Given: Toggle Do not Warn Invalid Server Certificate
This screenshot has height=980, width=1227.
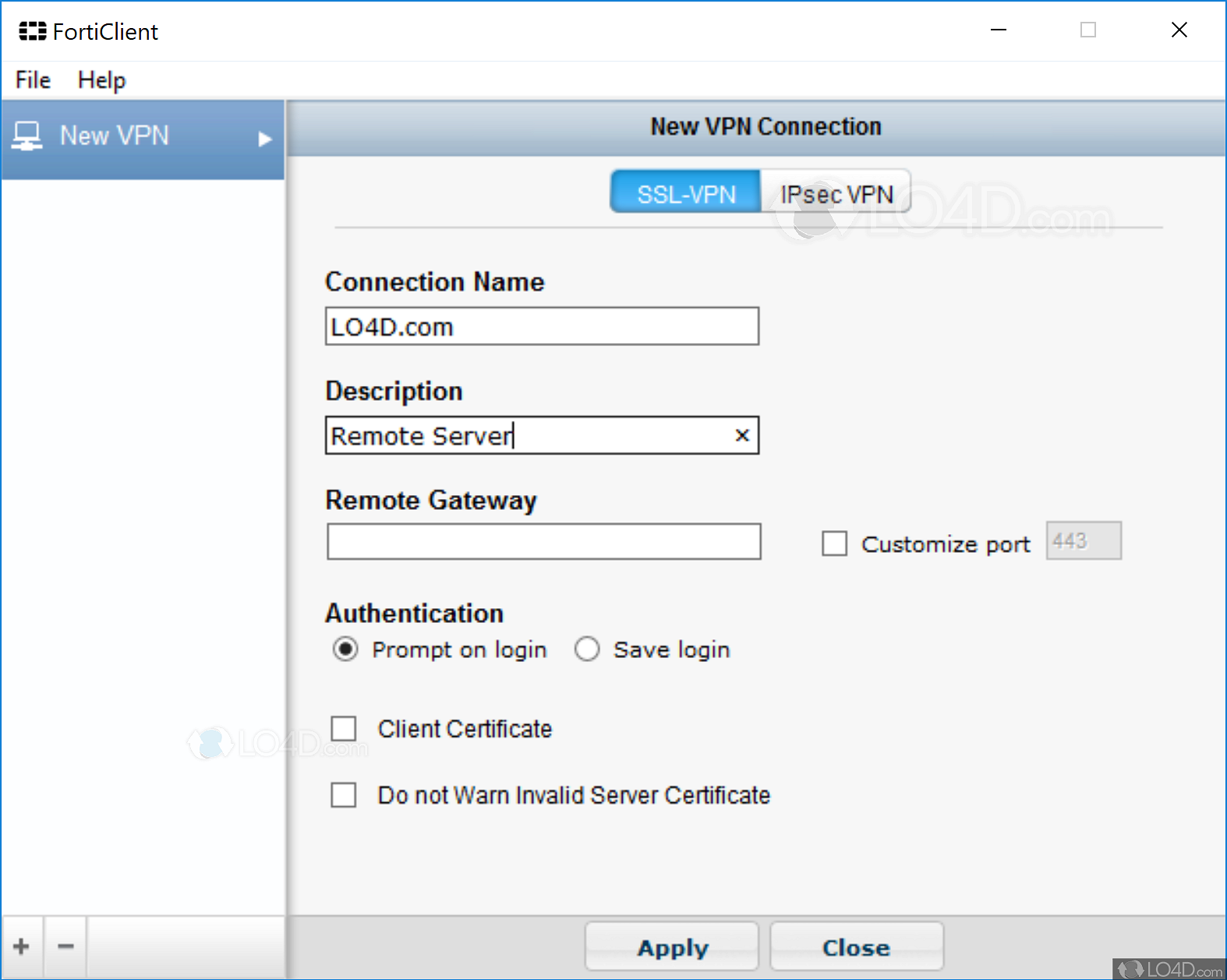Looking at the screenshot, I should pyautogui.click(x=344, y=795).
